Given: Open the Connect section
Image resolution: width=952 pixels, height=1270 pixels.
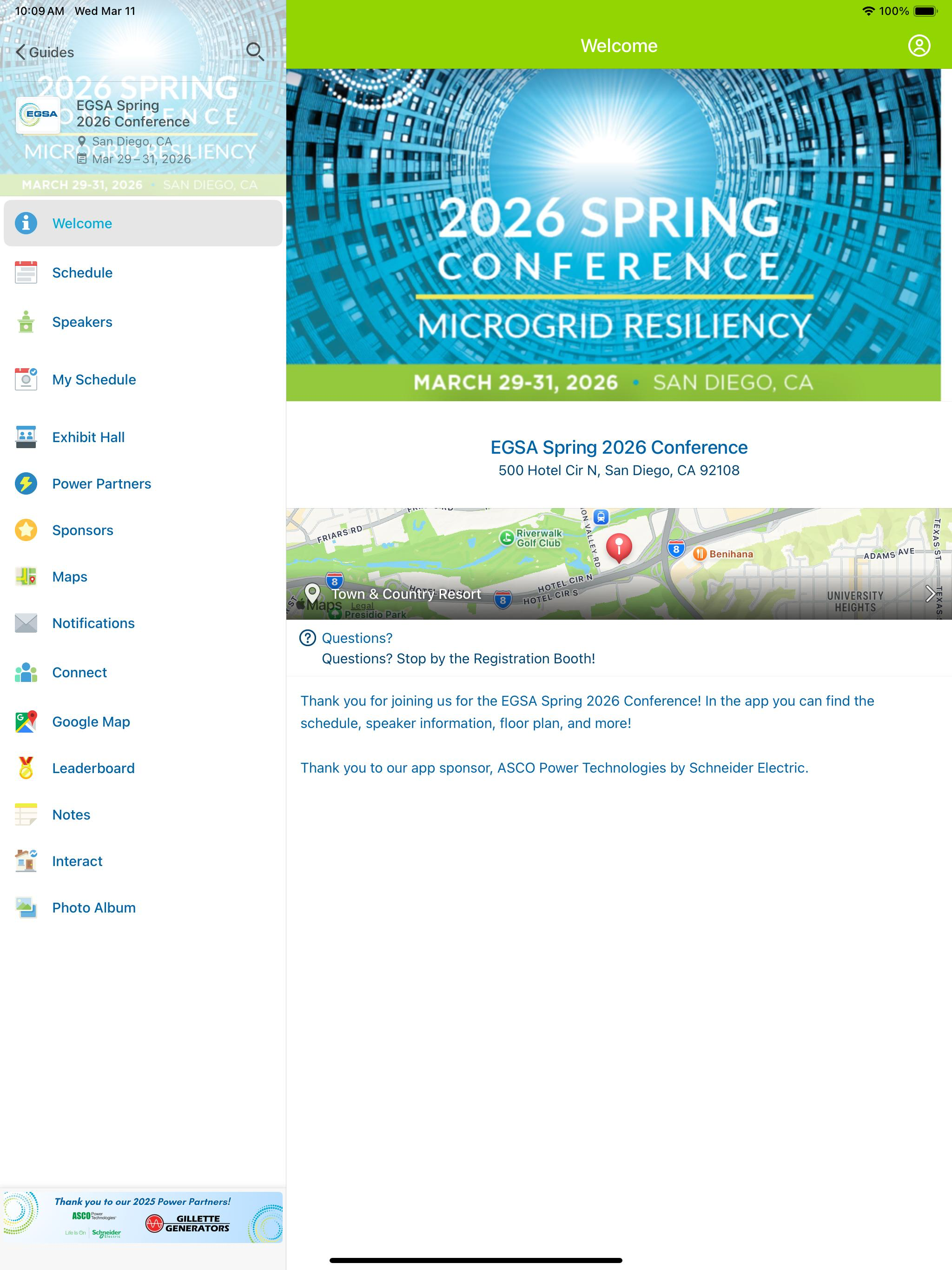Looking at the screenshot, I should point(143,672).
